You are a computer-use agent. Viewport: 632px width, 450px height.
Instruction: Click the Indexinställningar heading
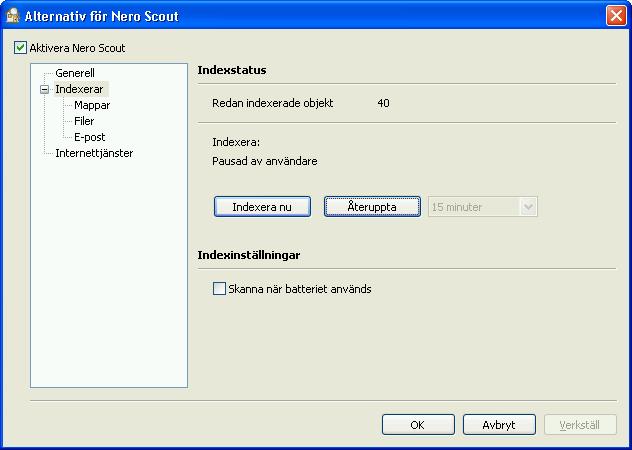pyautogui.click(x=249, y=255)
